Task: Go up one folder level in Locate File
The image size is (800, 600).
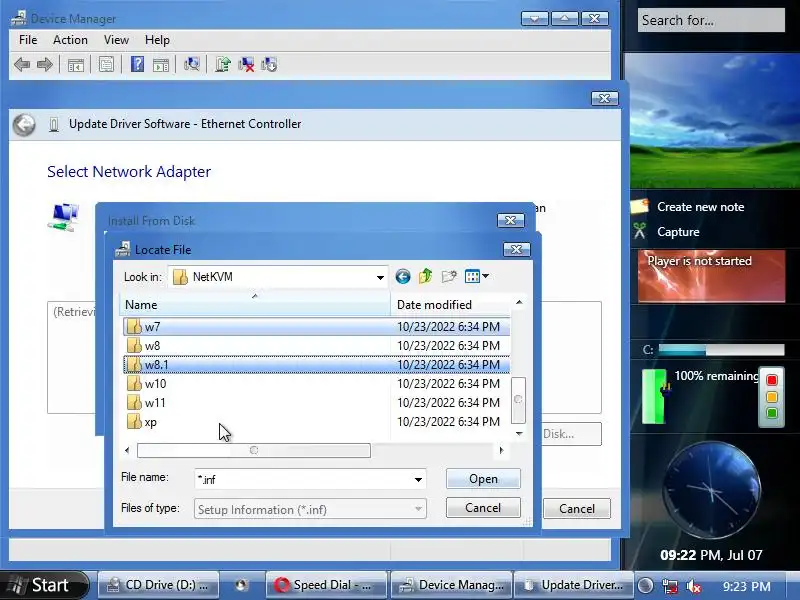Action: click(426, 277)
